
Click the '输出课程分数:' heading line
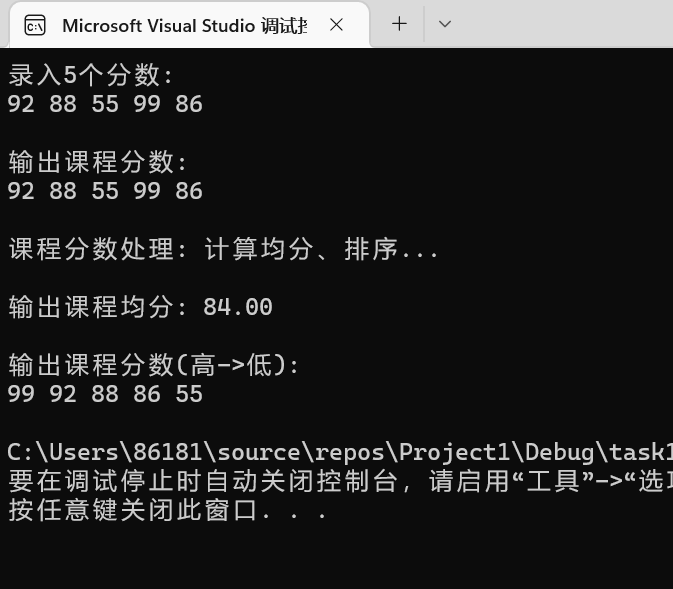pyautogui.click(x=98, y=162)
